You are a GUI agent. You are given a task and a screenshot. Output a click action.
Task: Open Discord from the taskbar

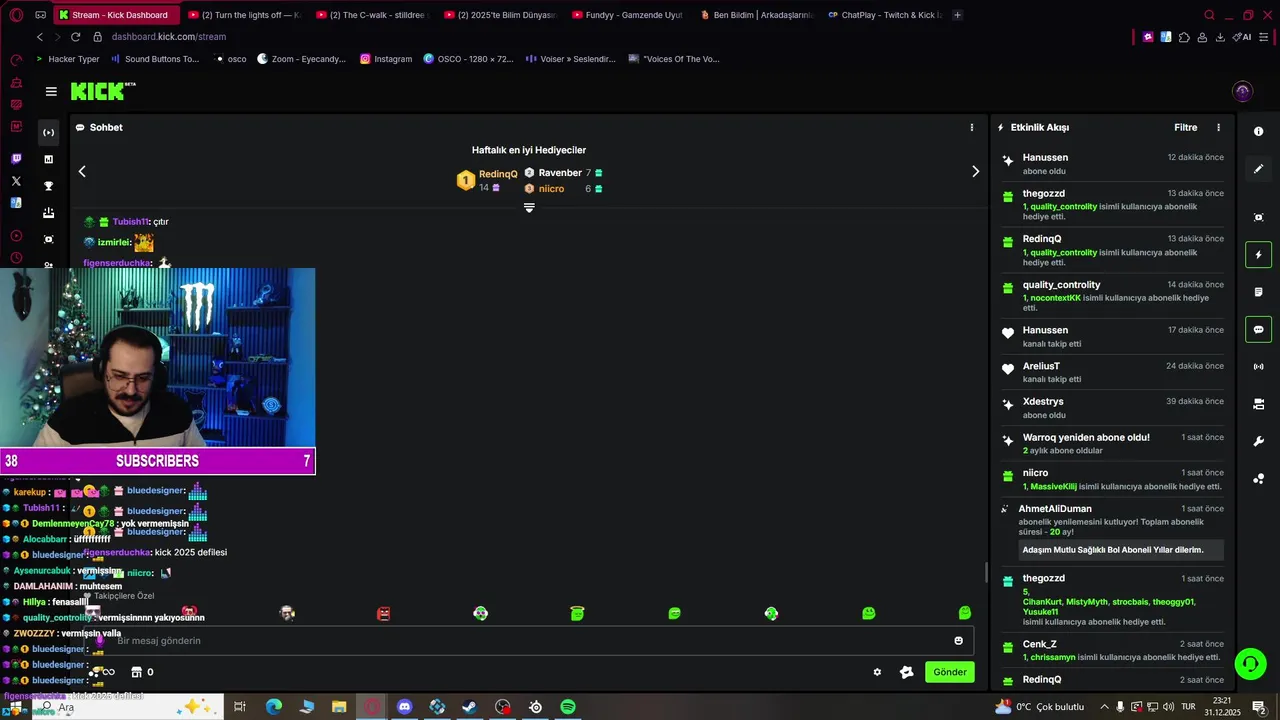[x=404, y=707]
